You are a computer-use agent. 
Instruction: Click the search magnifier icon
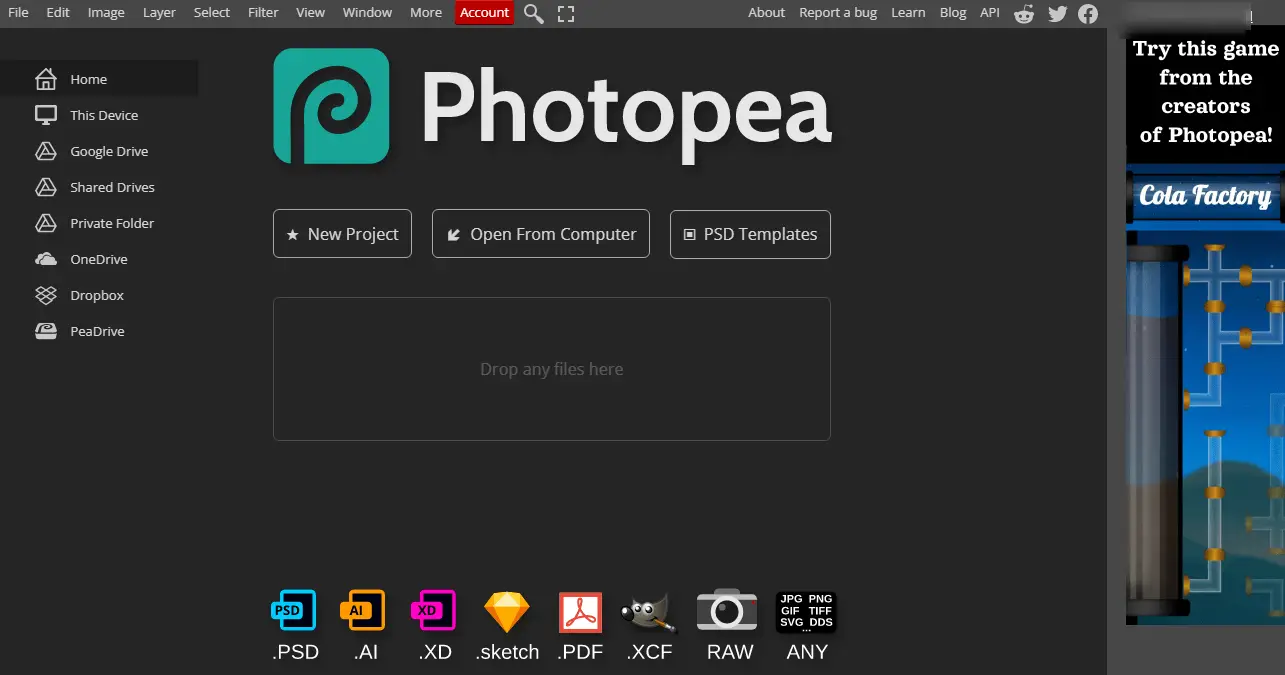point(534,13)
